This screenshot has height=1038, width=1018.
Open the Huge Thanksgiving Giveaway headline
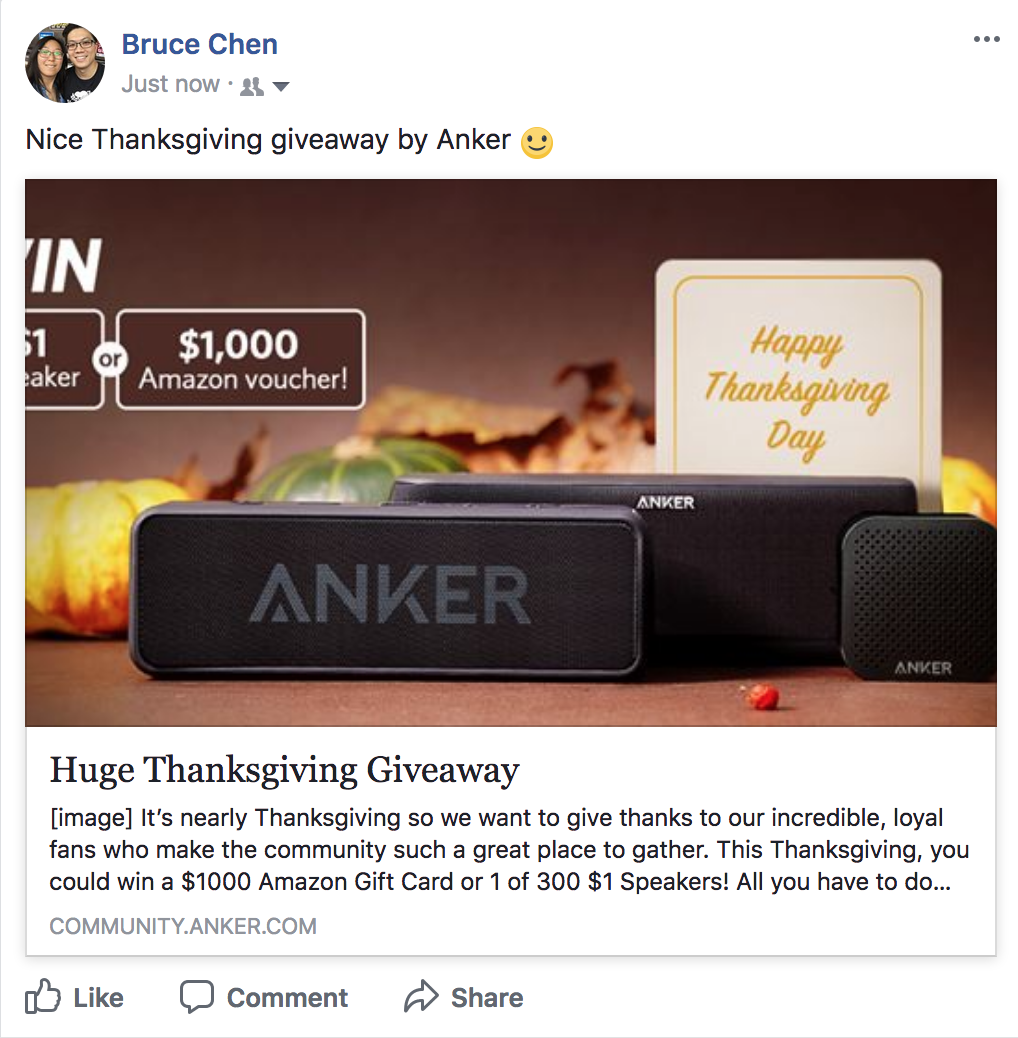click(x=285, y=771)
